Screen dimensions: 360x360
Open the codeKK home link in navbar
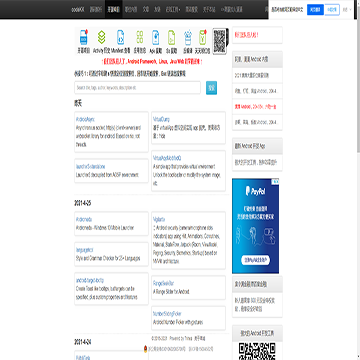click(78, 10)
